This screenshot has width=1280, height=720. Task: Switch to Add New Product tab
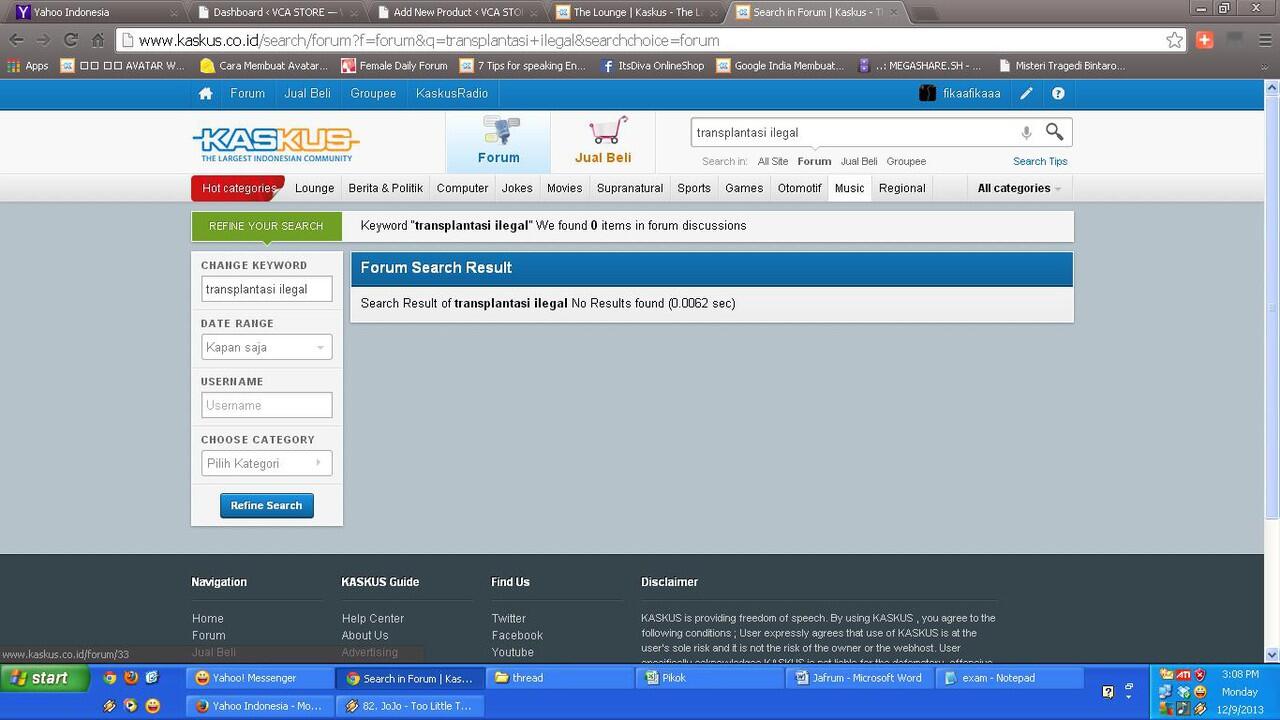455,13
